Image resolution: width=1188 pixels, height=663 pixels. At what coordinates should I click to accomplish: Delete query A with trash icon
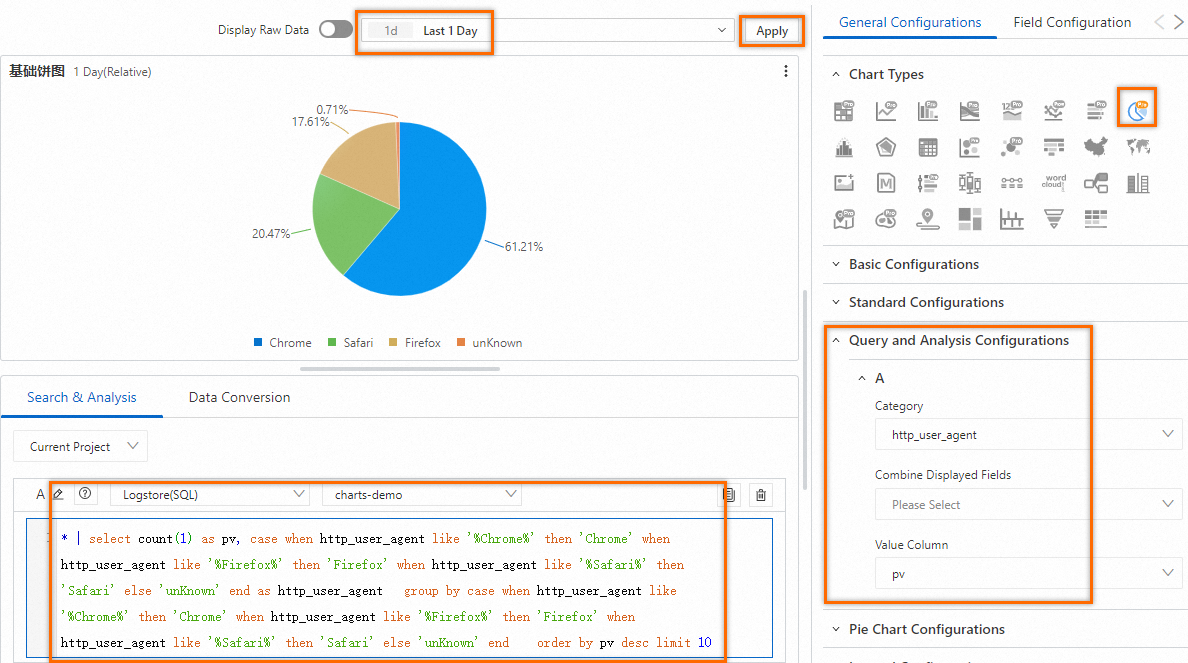[761, 495]
